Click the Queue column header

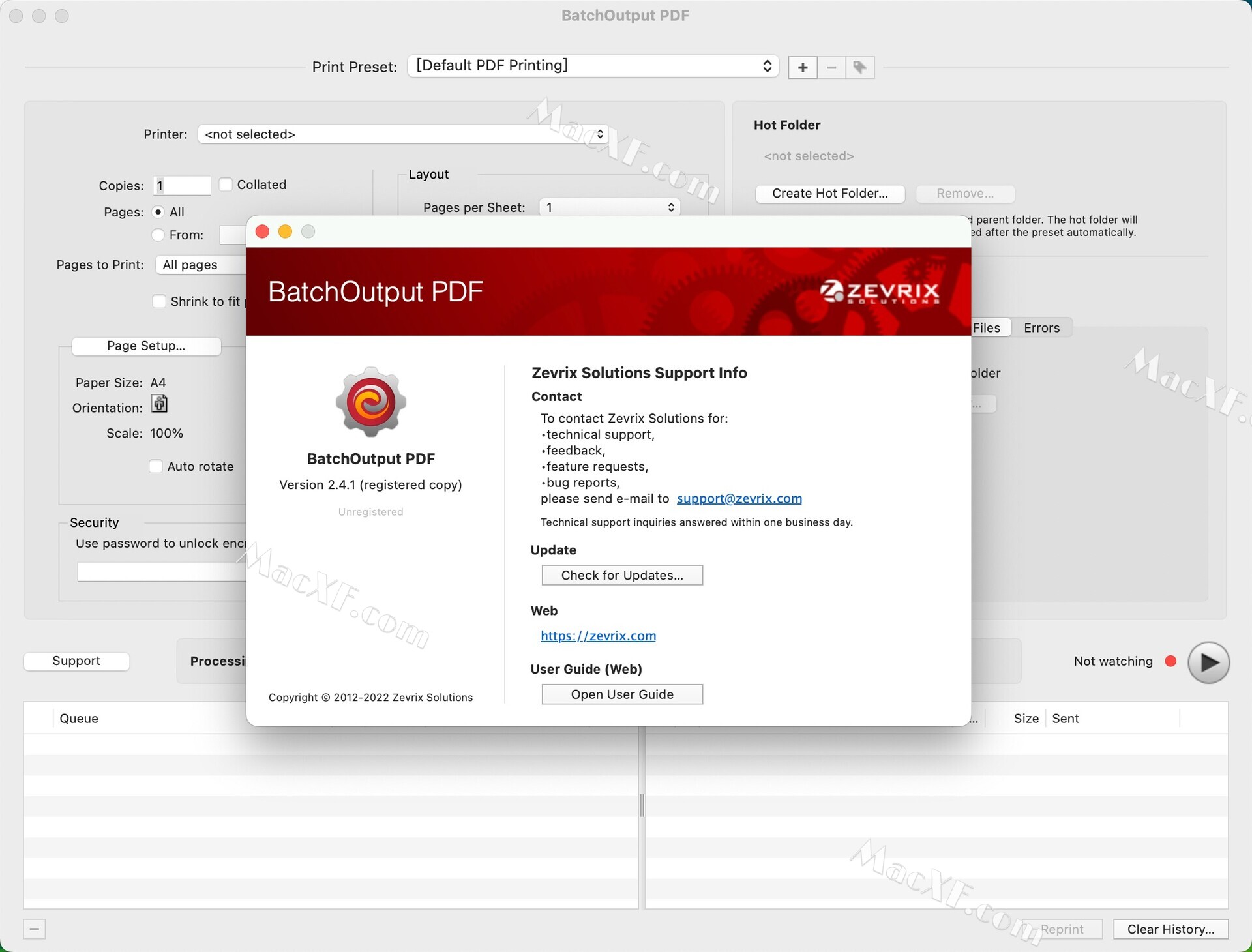79,719
